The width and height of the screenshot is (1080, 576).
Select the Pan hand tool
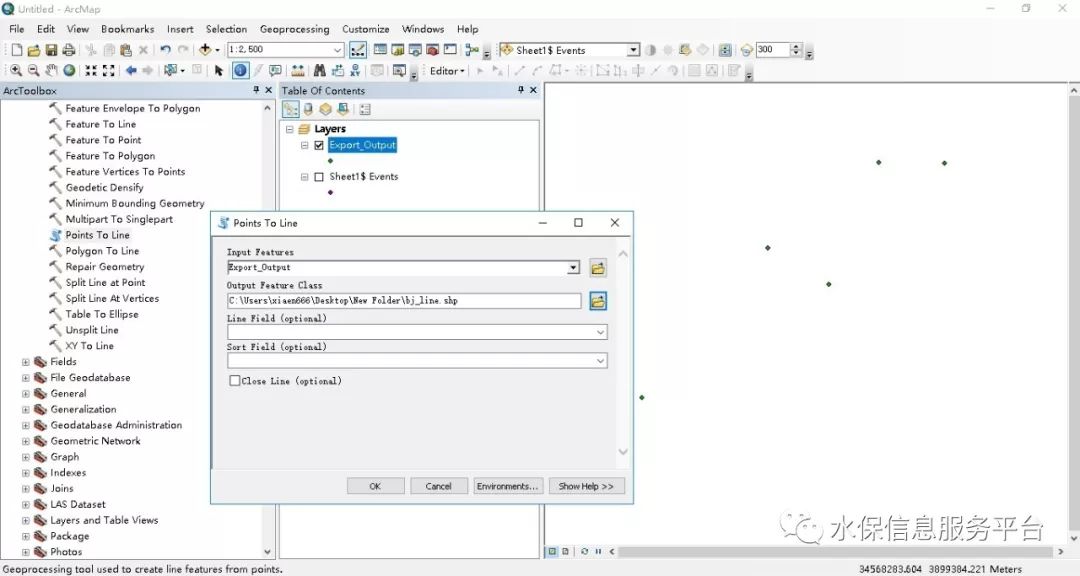(51, 70)
